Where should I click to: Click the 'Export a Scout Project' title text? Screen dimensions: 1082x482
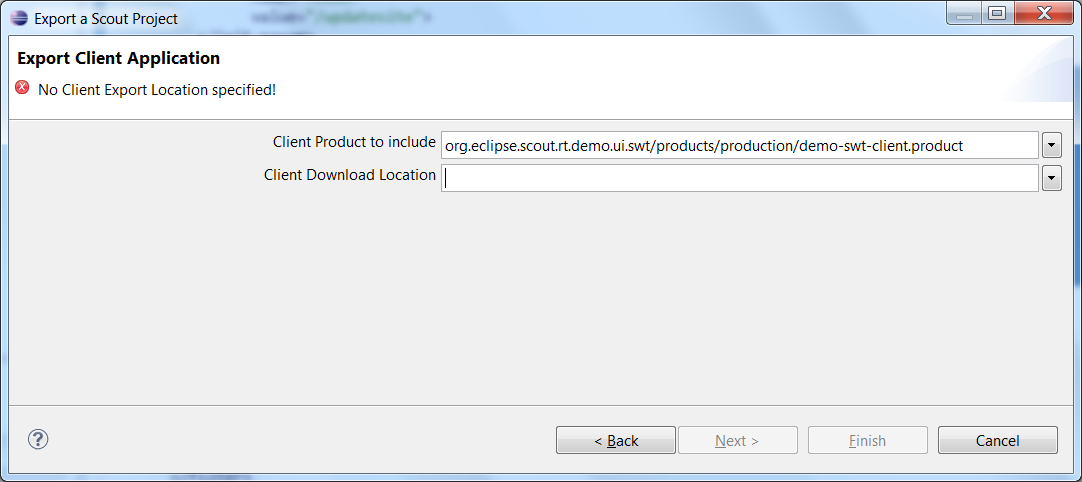point(106,19)
